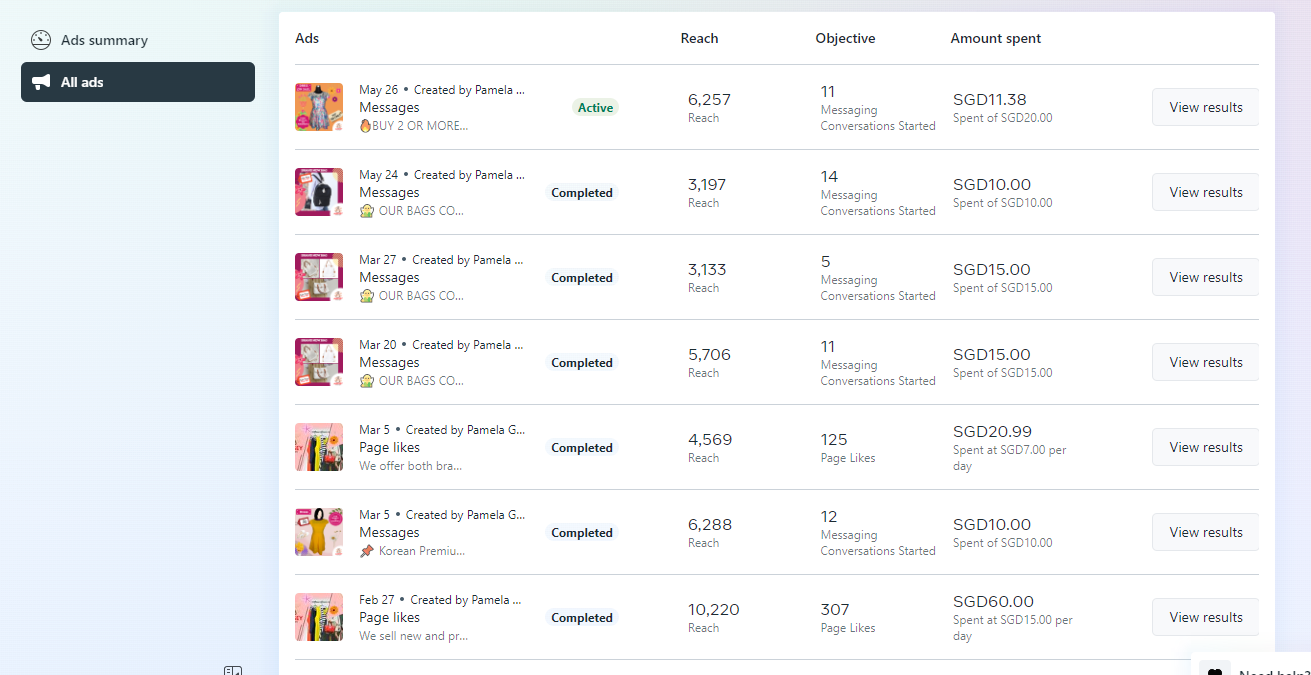Click the fire emoji beside BUY 2 OR MORE
The height and width of the screenshot is (675, 1311).
[365, 126]
